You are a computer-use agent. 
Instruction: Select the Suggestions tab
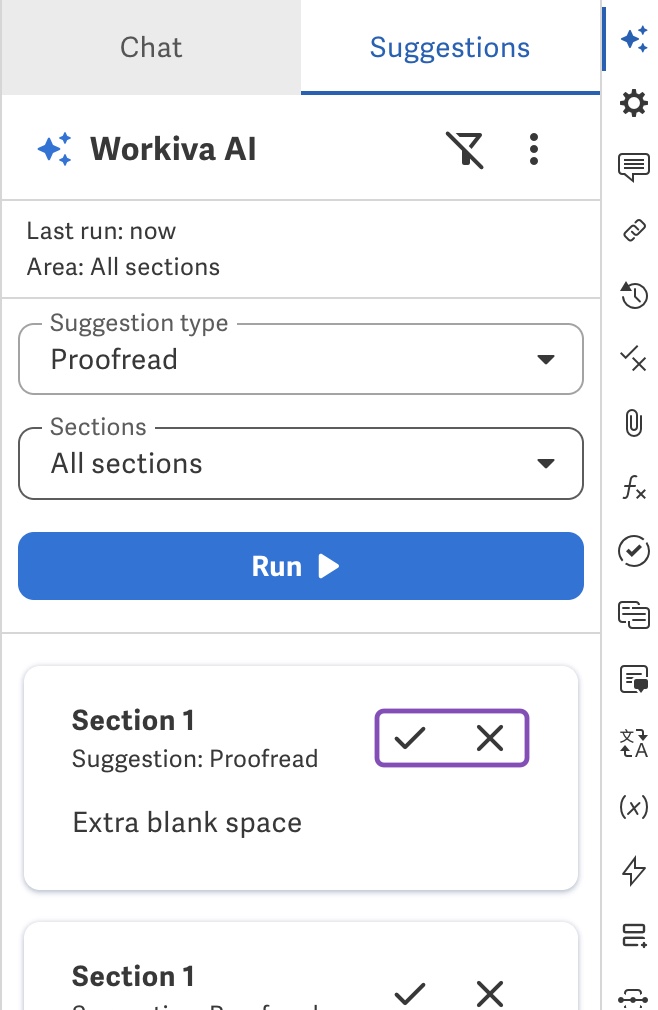coord(450,47)
